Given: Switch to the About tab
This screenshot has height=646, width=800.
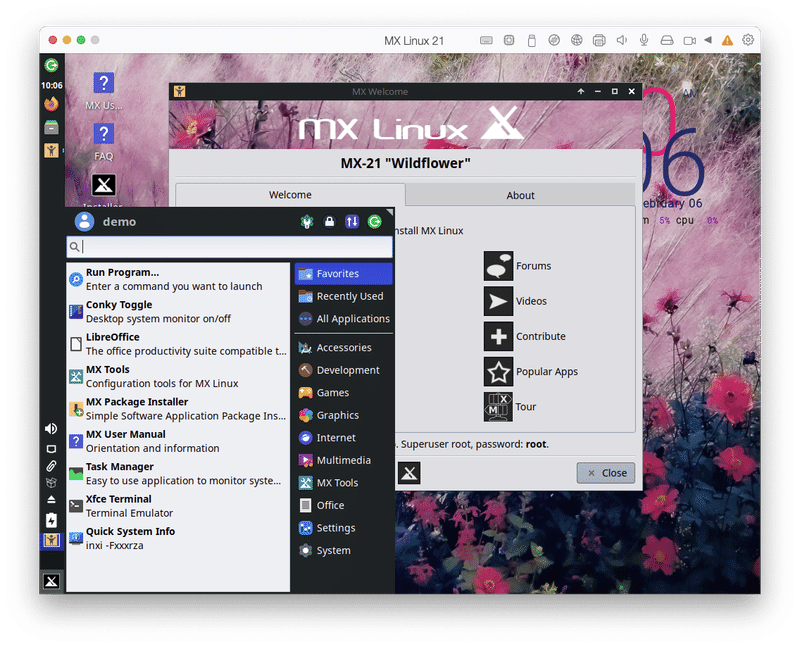Looking at the screenshot, I should point(520,195).
